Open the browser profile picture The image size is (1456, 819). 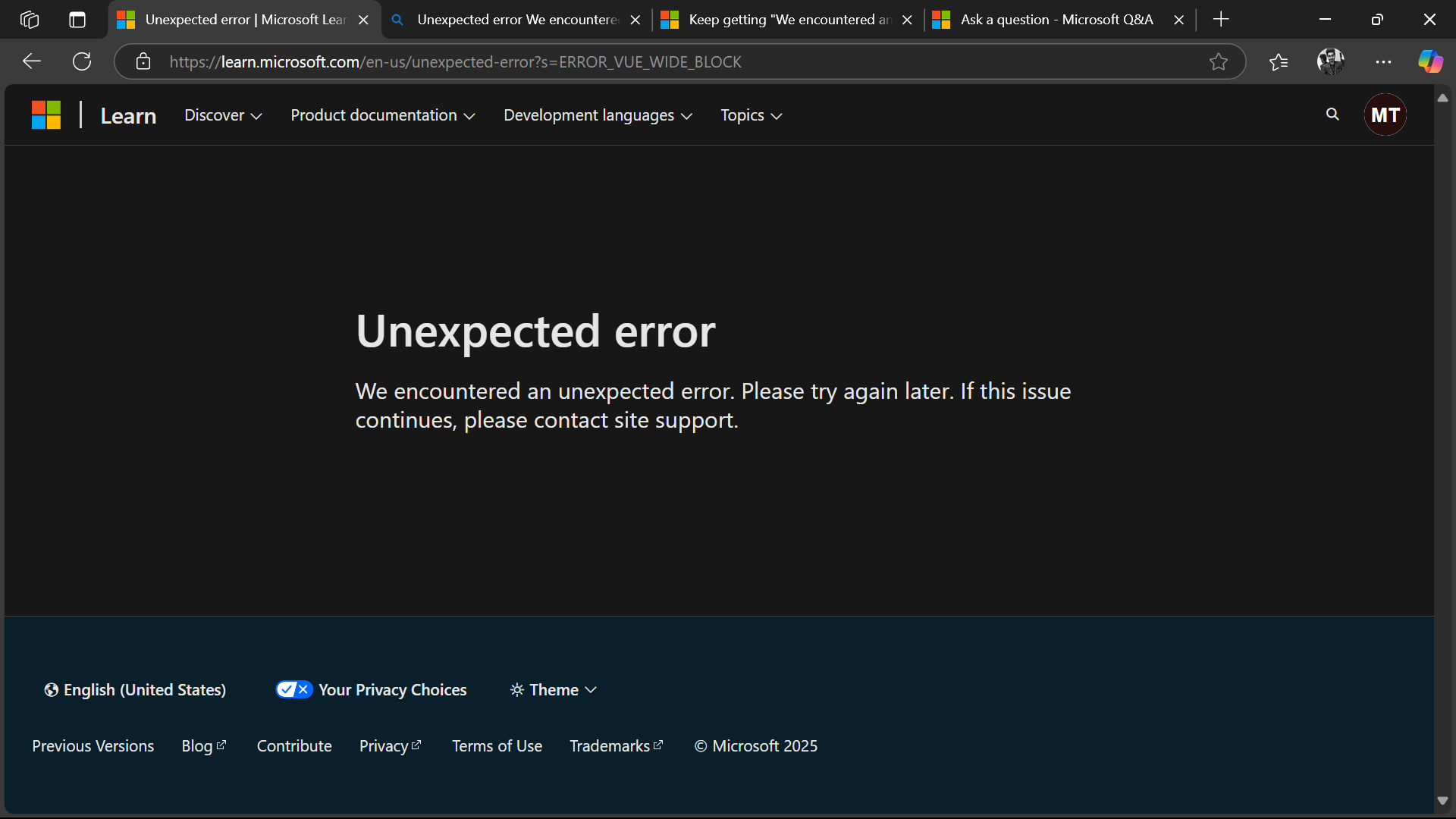(1330, 61)
